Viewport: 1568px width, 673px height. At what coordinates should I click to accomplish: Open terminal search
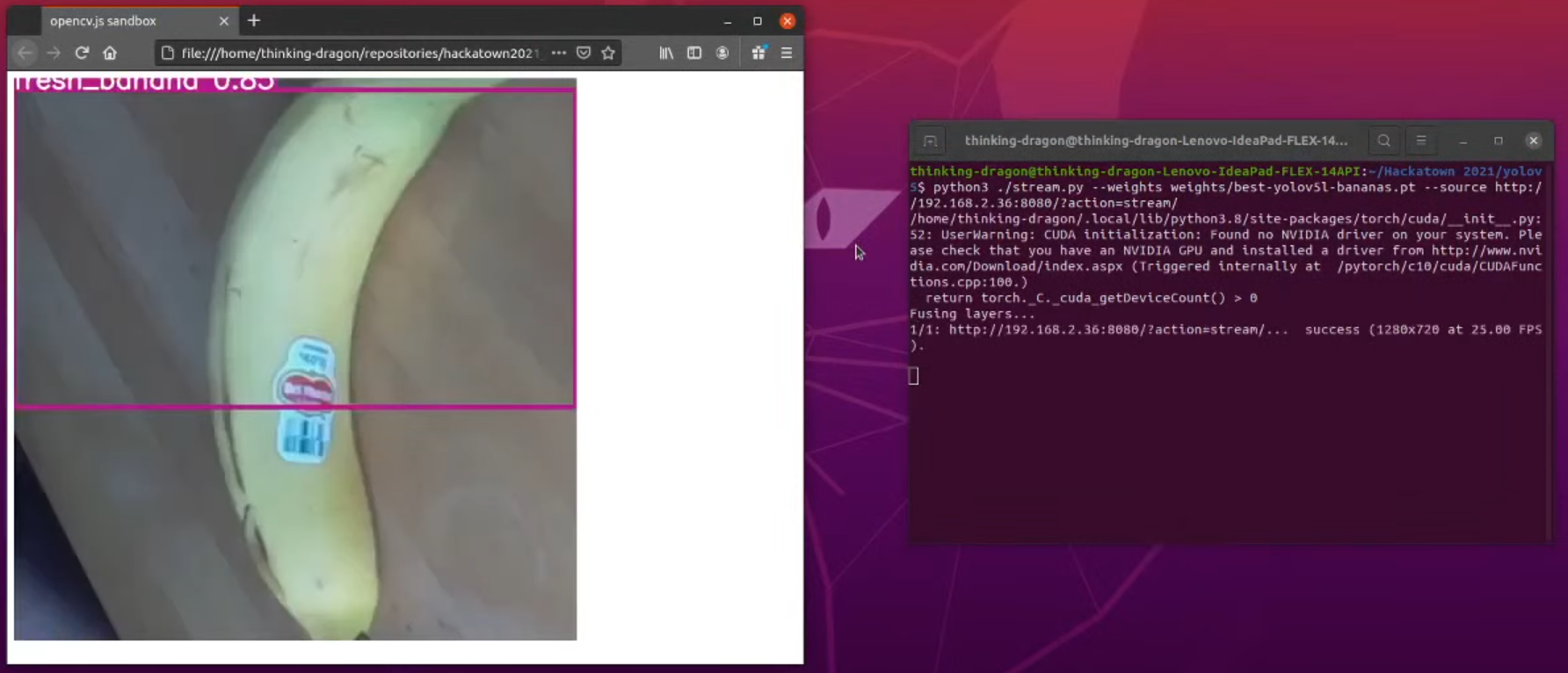(x=1384, y=141)
